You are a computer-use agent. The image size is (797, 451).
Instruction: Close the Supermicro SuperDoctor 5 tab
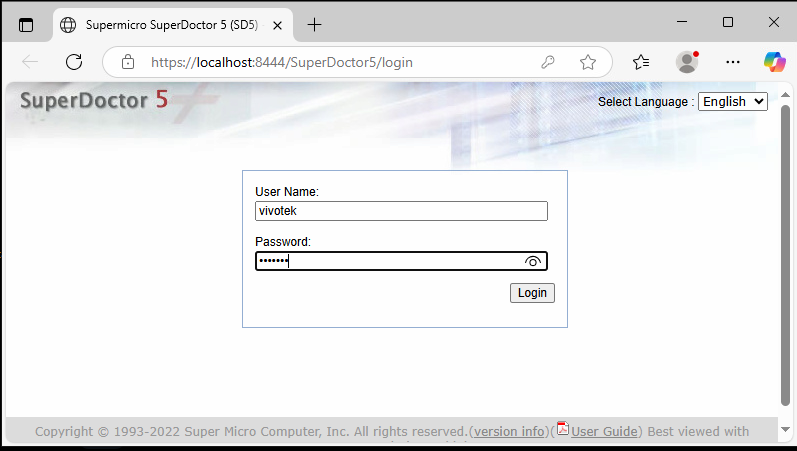coord(278,25)
